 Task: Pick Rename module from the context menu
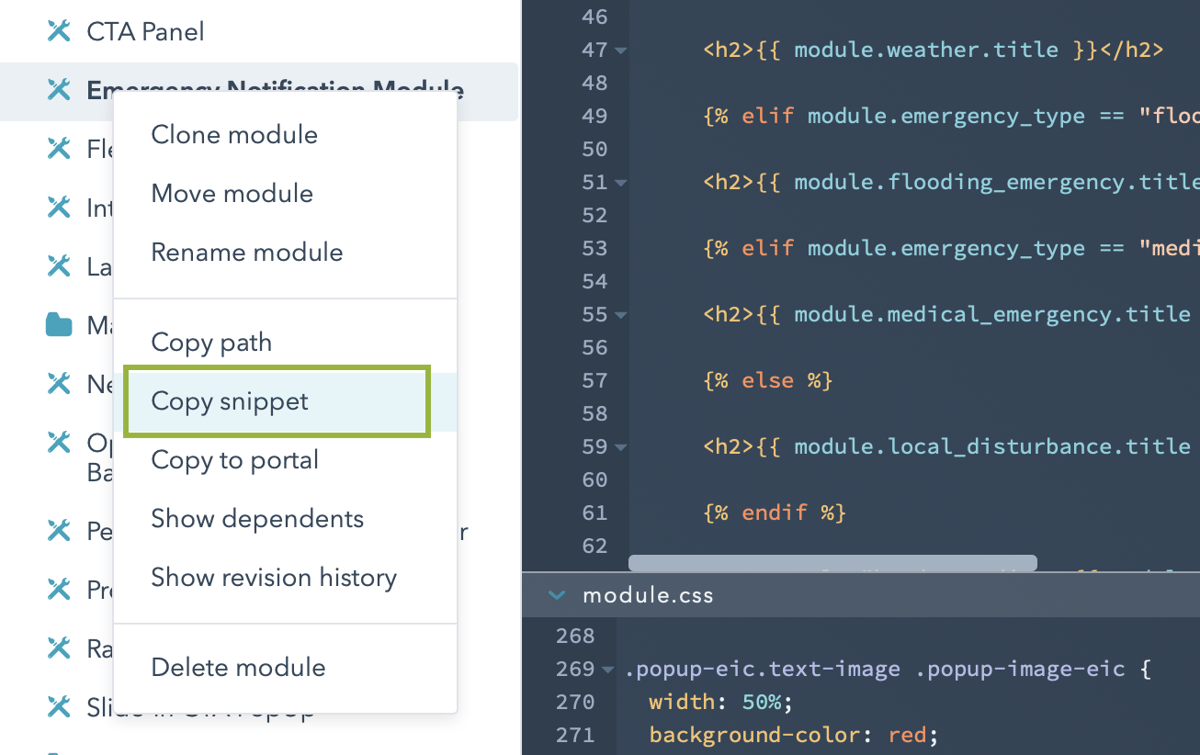pyautogui.click(x=286, y=252)
